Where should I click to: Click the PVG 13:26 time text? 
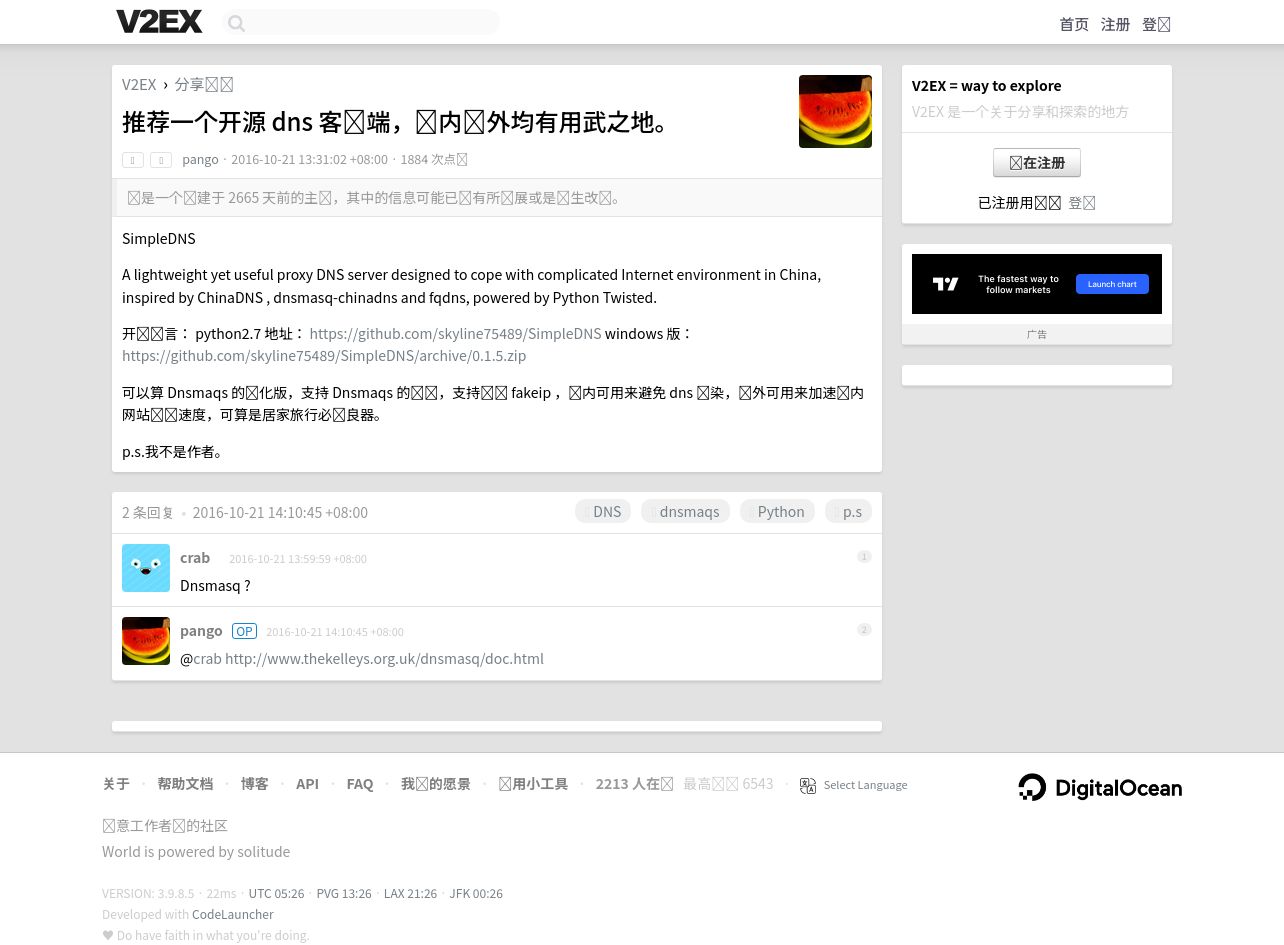(x=344, y=893)
